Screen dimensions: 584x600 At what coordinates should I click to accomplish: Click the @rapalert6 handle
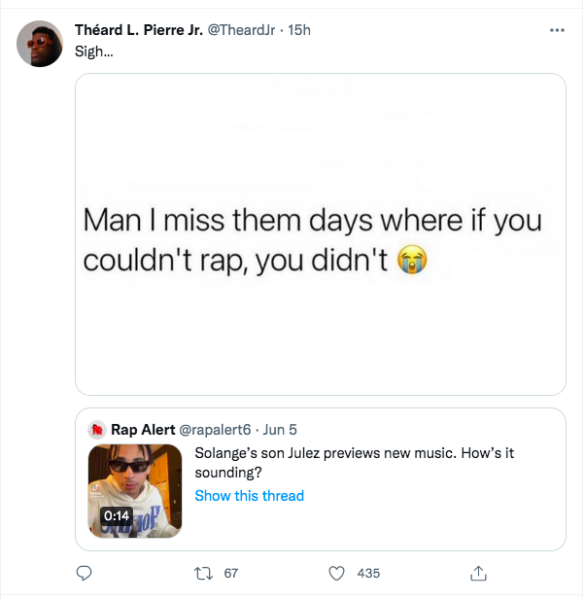tap(215, 430)
